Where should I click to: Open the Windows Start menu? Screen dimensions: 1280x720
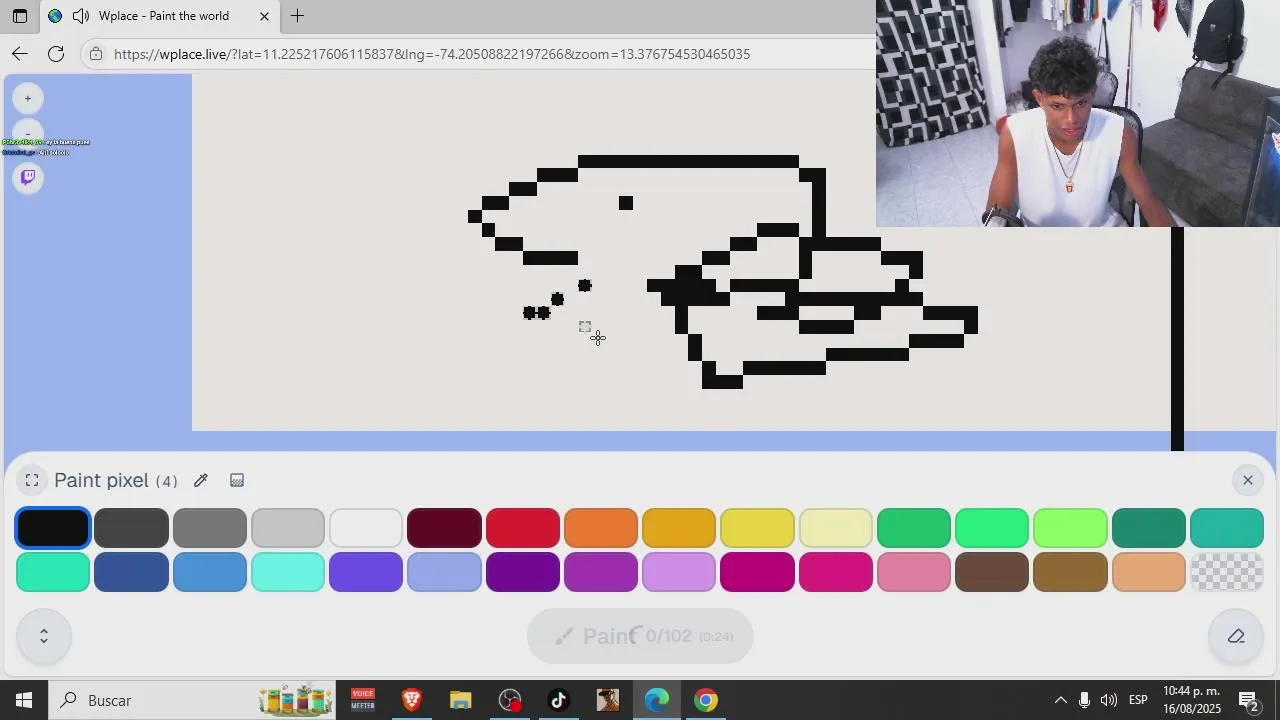[x=24, y=700]
